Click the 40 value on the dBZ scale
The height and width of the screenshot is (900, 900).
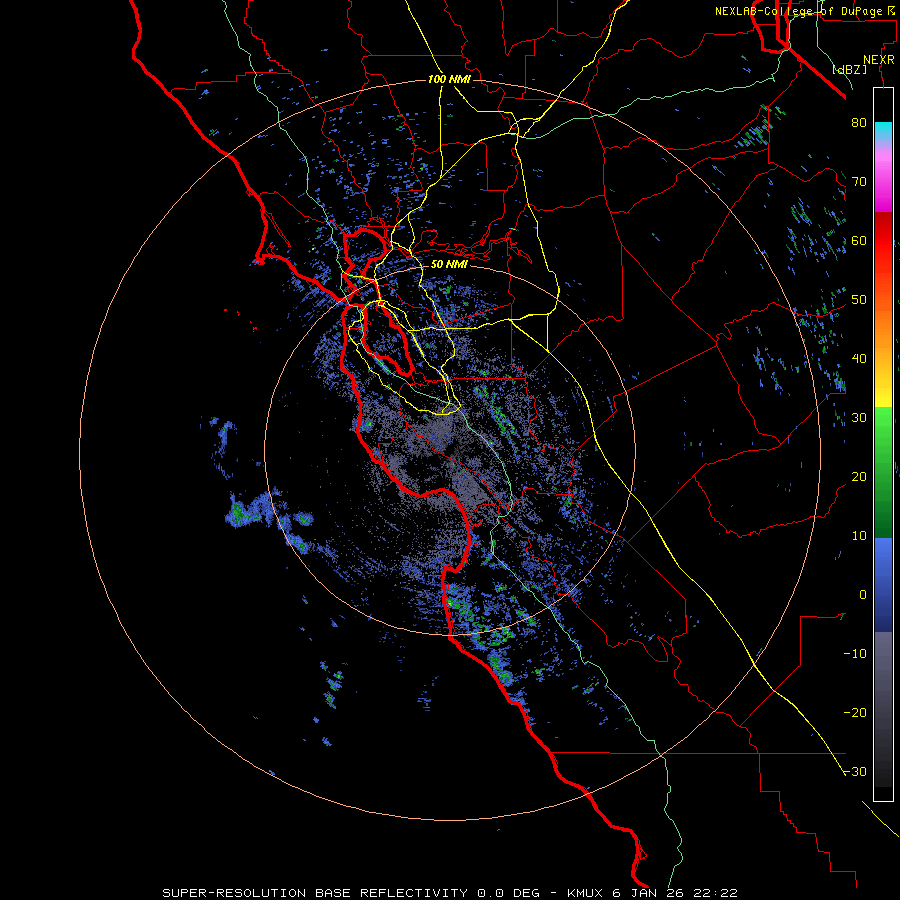coord(859,358)
